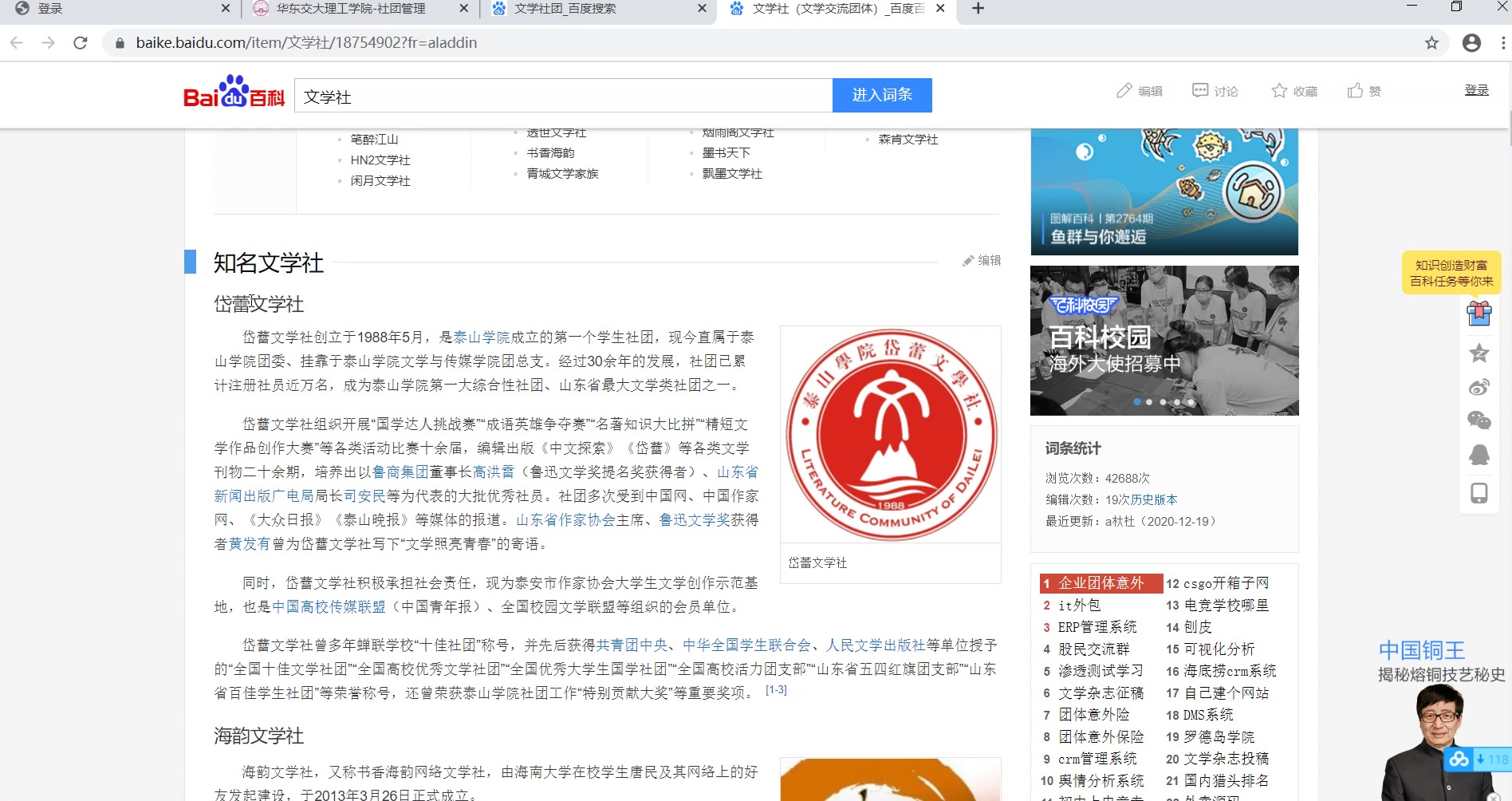Go forward in browser history
1512x801 pixels.
click(48, 43)
